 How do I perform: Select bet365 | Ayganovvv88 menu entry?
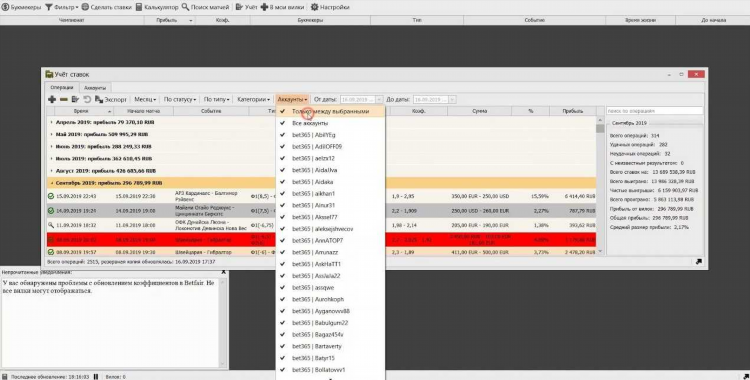(330, 311)
